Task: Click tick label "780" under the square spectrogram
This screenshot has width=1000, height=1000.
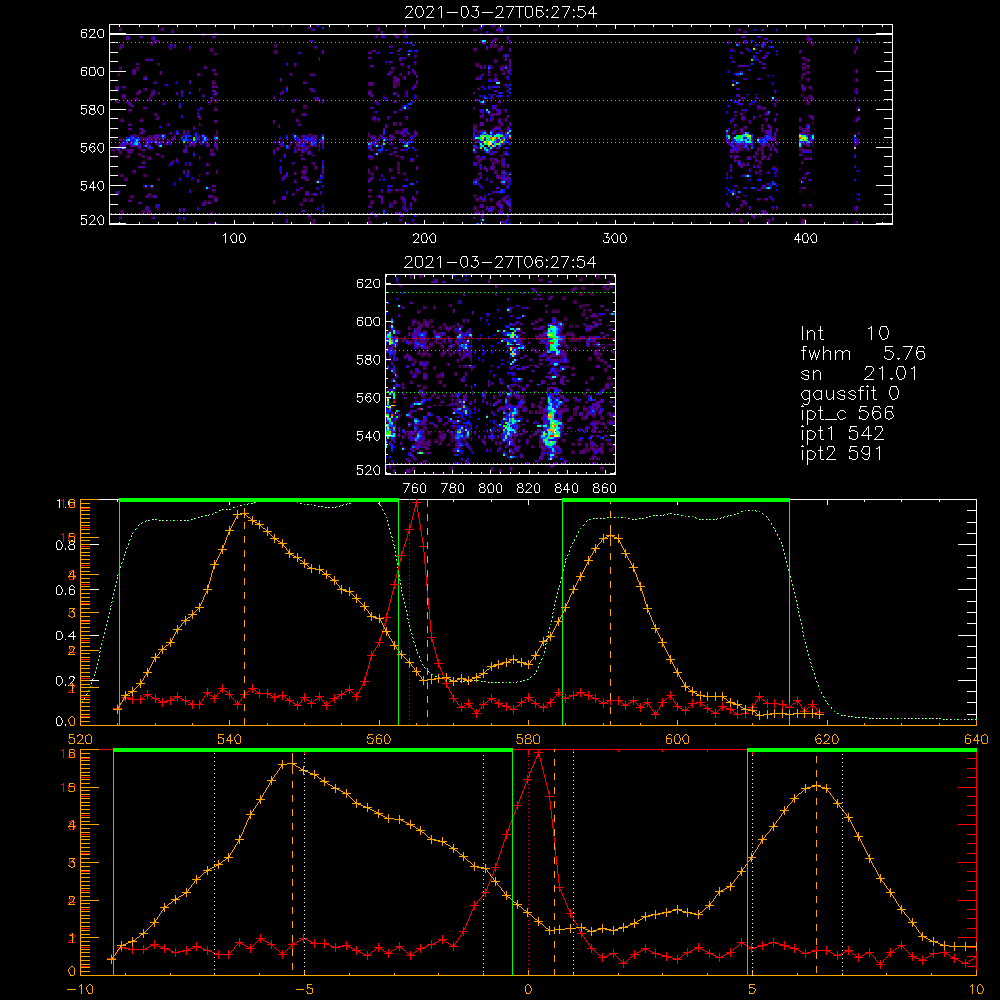Action: point(453,489)
